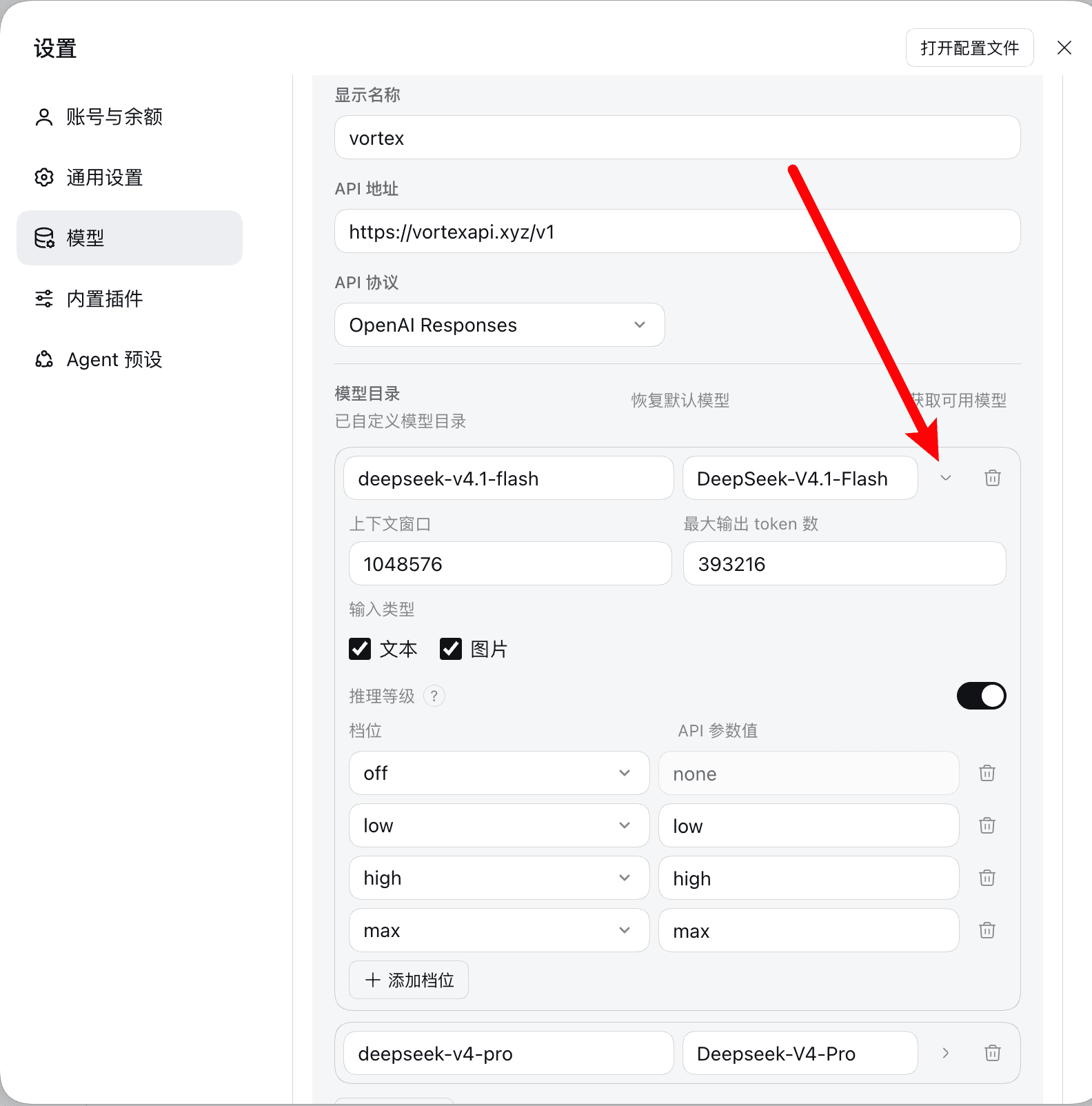Click 恢复默认模型 link
This screenshot has width=1092, height=1106.
[680, 401]
